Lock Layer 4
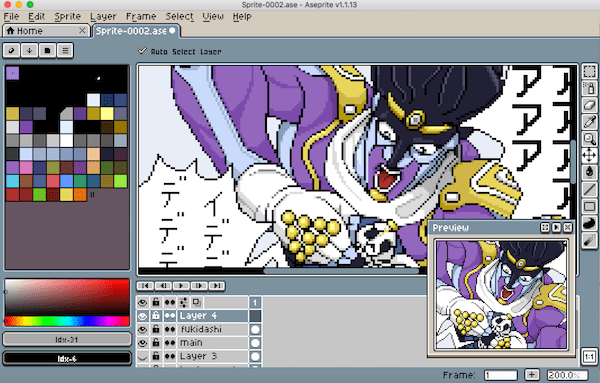Viewport: 600px width, 383px height. point(156,316)
